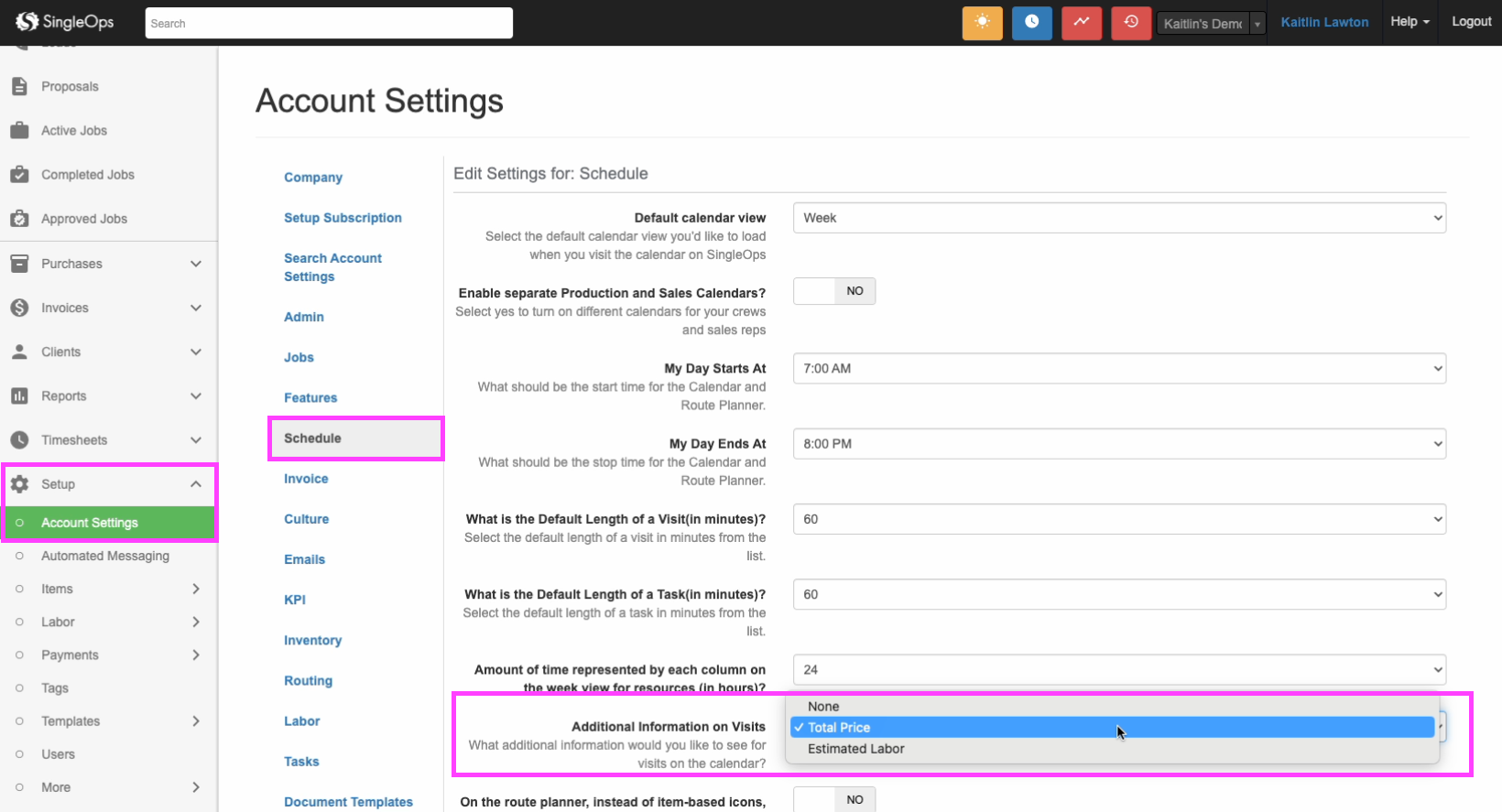
Task: Click the Logout link
Action: click(1471, 22)
